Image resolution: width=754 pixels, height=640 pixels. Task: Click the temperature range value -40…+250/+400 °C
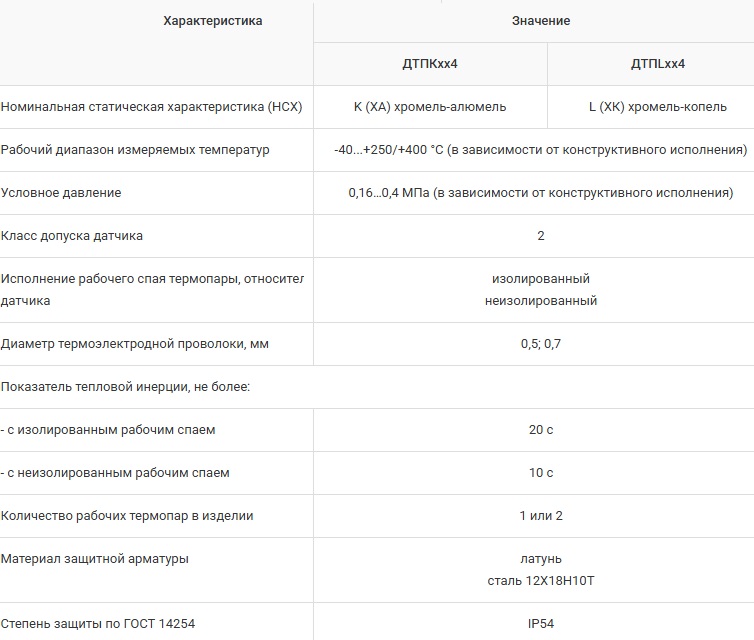[541, 150]
